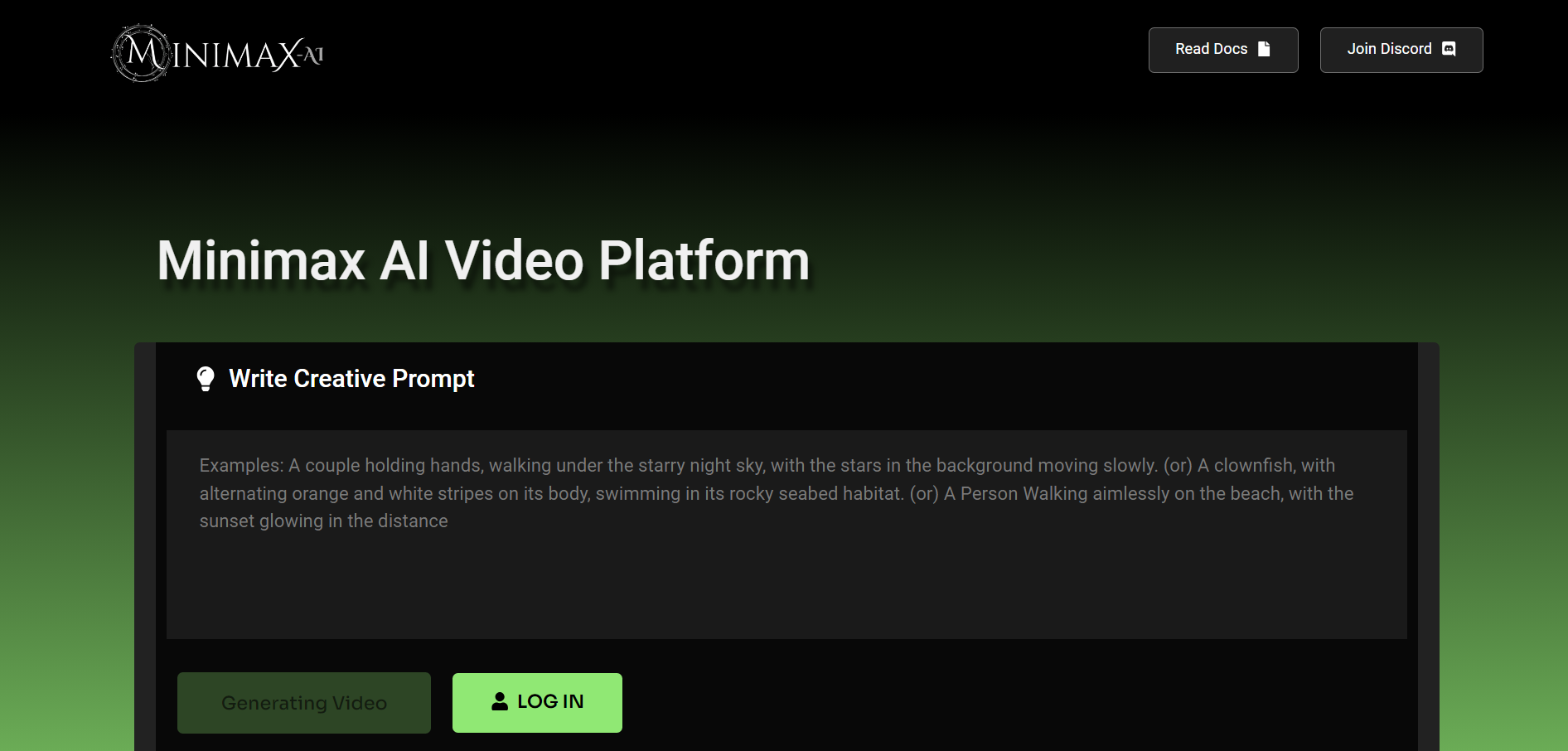1568x751 pixels.
Task: Click the dimmed Generating Video button
Action: pyautogui.click(x=304, y=703)
